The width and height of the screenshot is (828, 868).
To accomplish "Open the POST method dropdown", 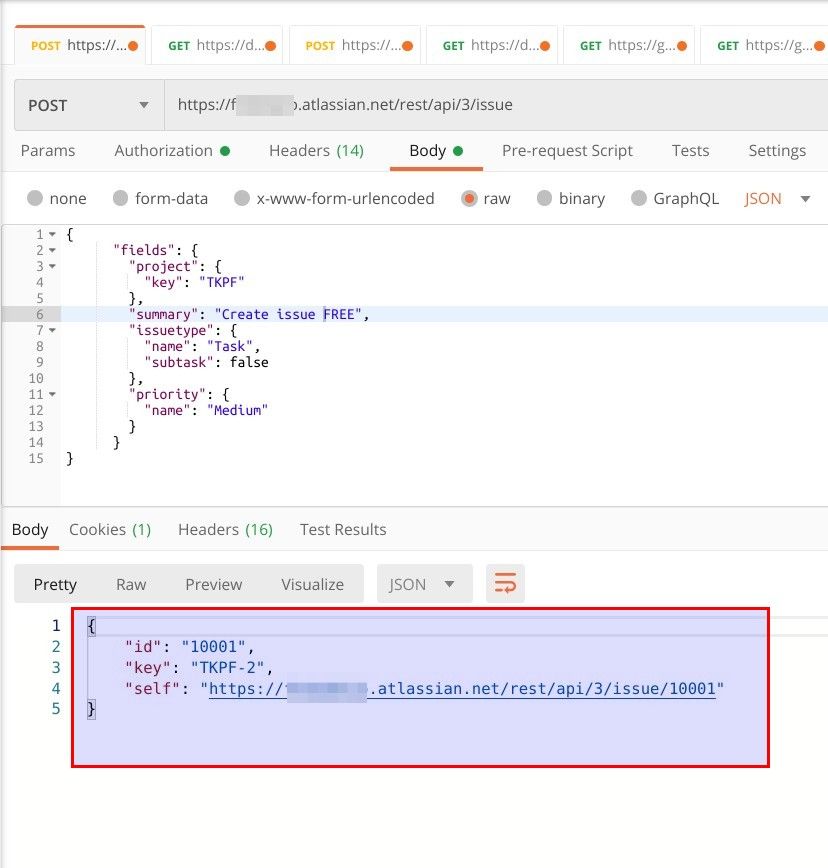I will pyautogui.click(x=89, y=105).
